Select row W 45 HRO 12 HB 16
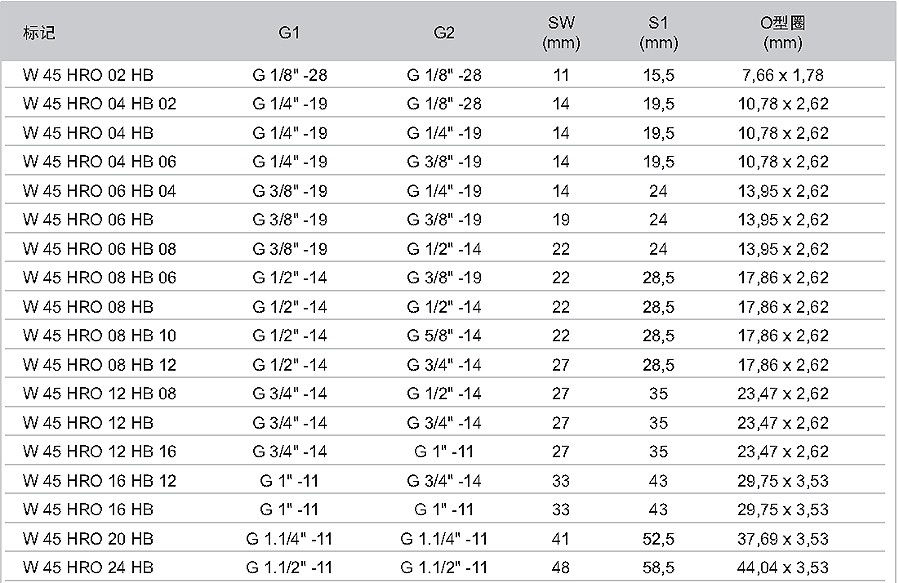Viewport: 899px width, 583px height. coord(445,451)
